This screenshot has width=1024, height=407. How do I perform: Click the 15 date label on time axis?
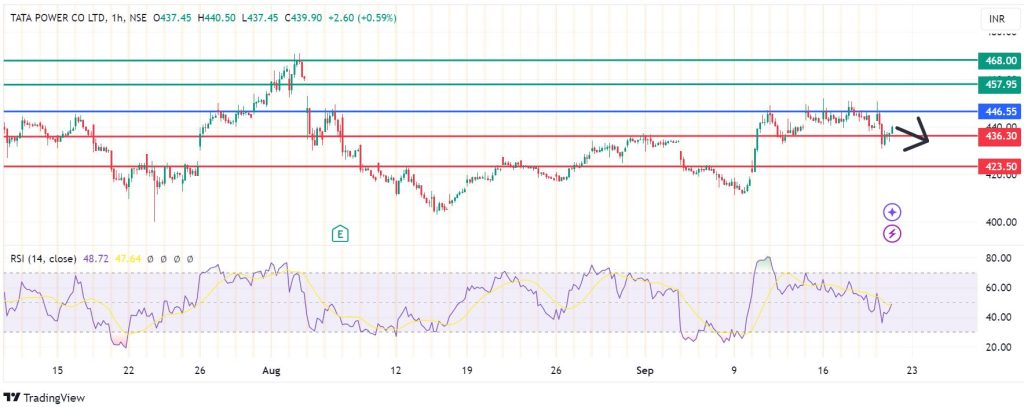click(57, 370)
